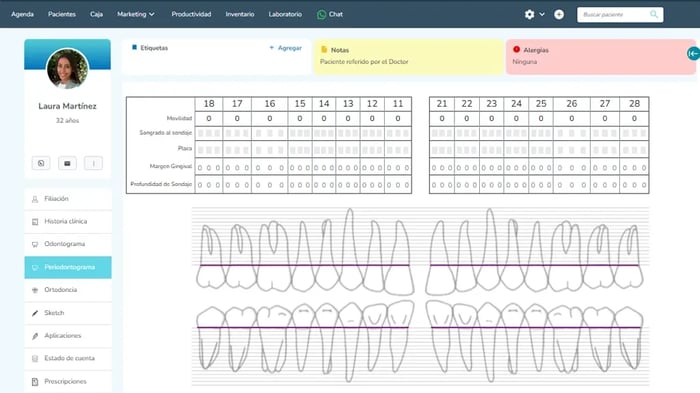Open the more options dots under patient
The image size is (700, 393).
(93, 163)
